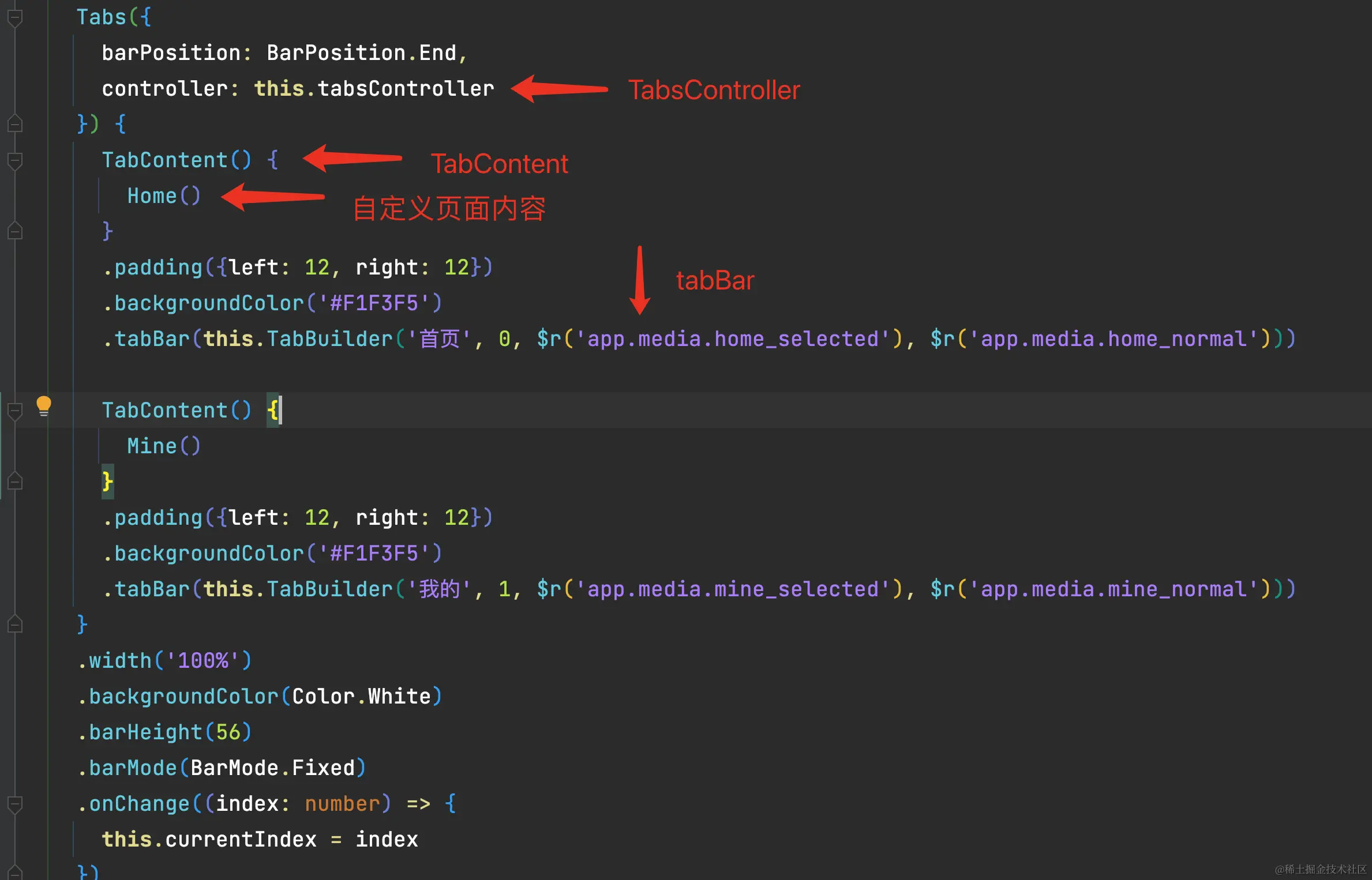The width and height of the screenshot is (1372, 880).
Task: Click this.tabsController in controller line
Action: tap(374, 89)
